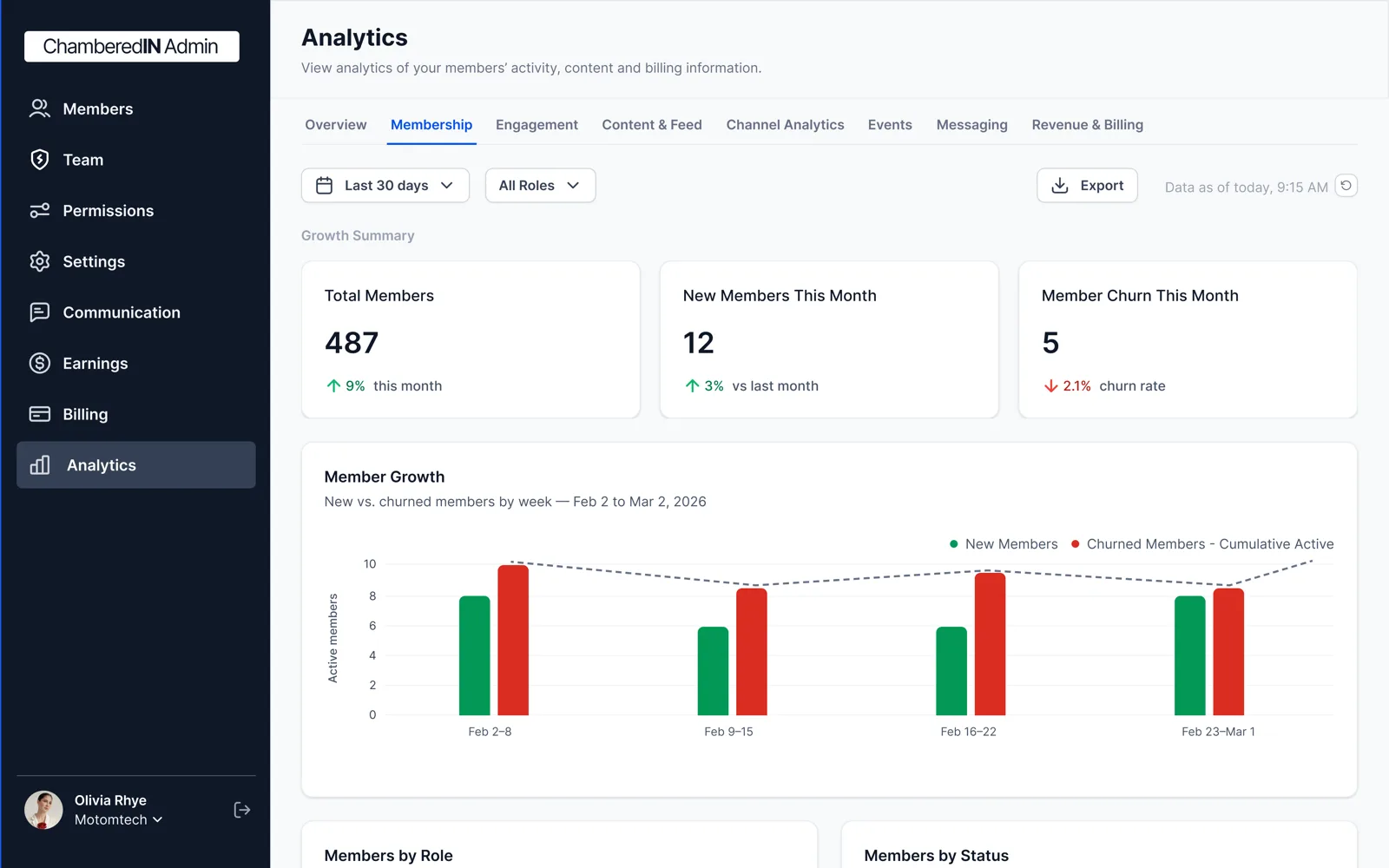Open the All Roles filter dropdown

540,186
